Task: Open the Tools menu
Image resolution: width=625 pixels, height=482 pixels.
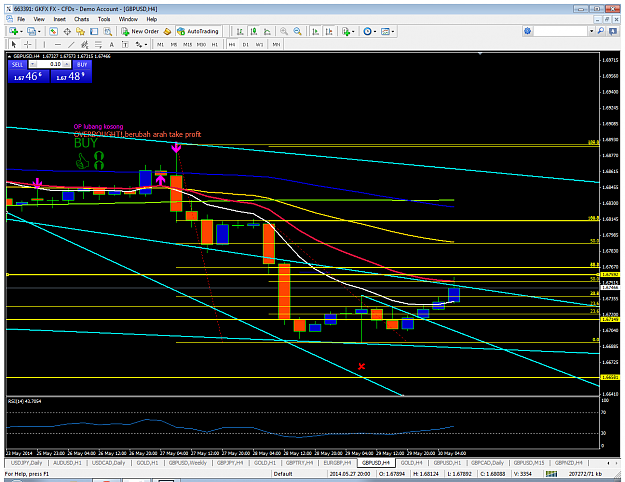Action: [x=104, y=19]
